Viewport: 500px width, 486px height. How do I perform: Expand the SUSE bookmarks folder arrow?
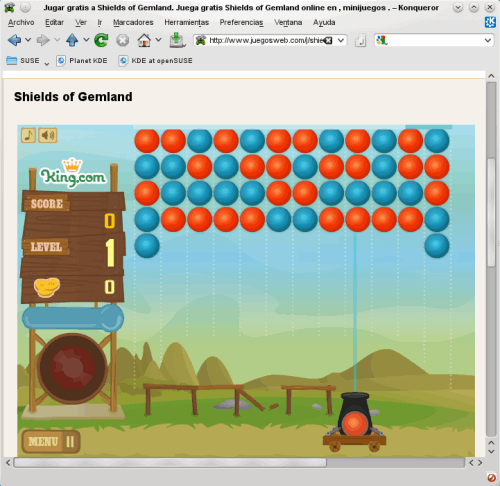47,63
